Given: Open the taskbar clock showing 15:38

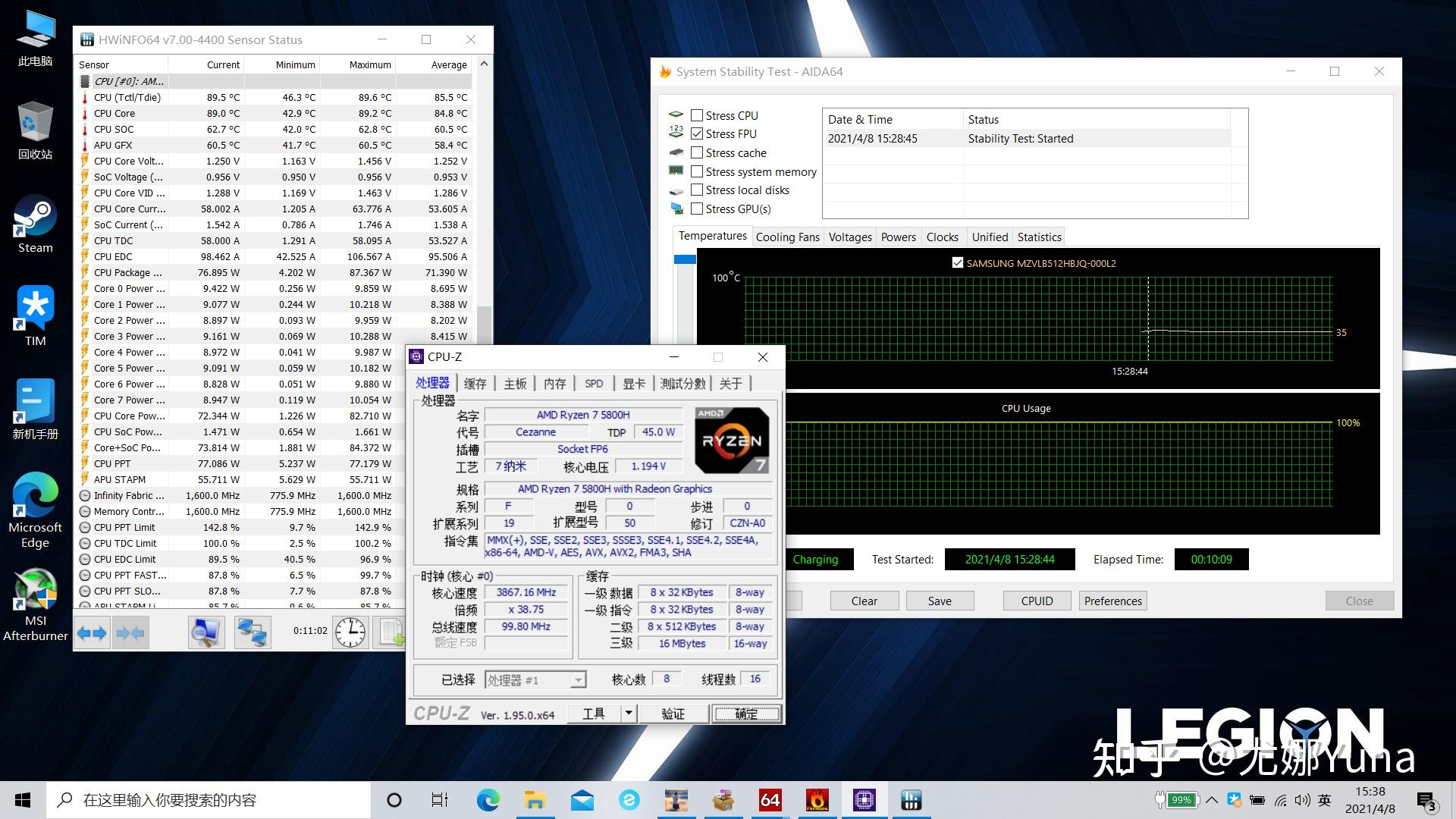Looking at the screenshot, I should [1370, 800].
